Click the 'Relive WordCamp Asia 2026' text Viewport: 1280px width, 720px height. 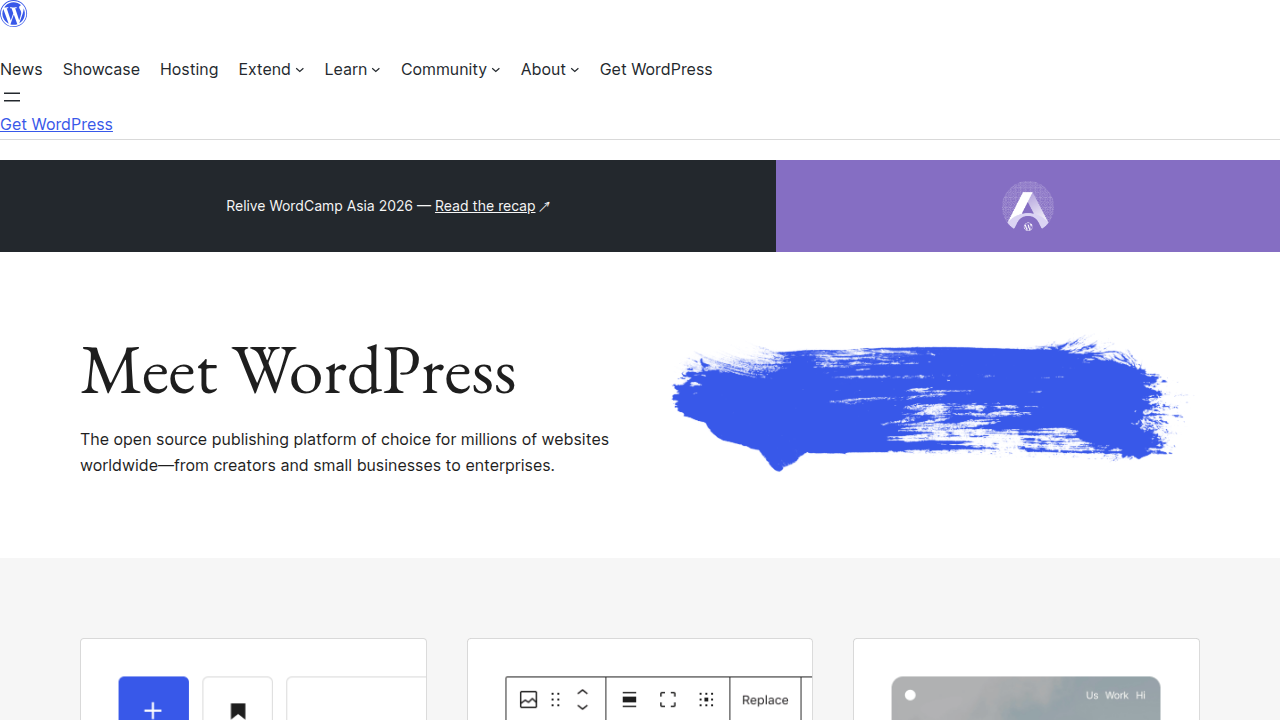coord(319,206)
